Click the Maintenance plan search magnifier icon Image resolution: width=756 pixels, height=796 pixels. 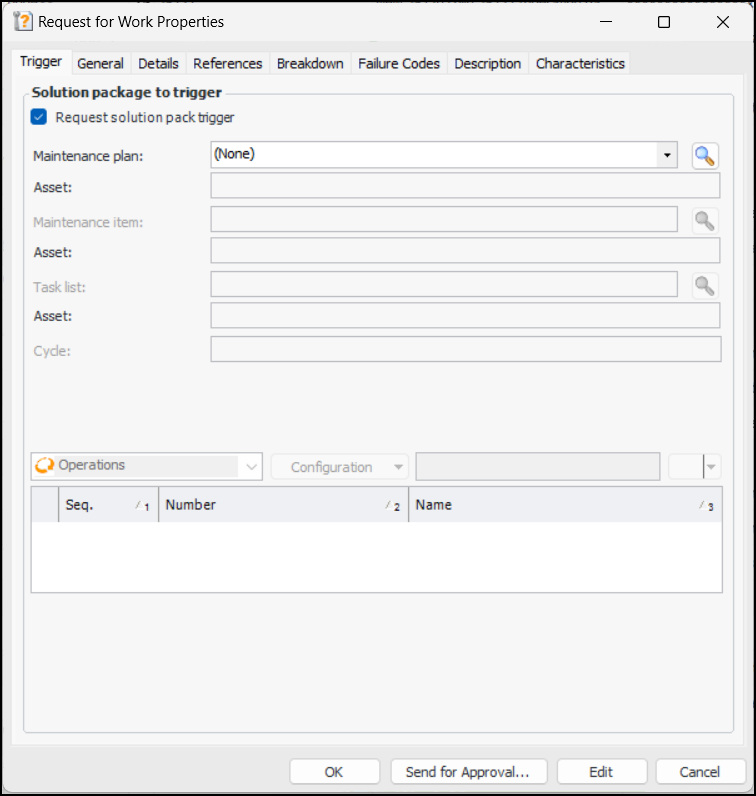click(705, 156)
